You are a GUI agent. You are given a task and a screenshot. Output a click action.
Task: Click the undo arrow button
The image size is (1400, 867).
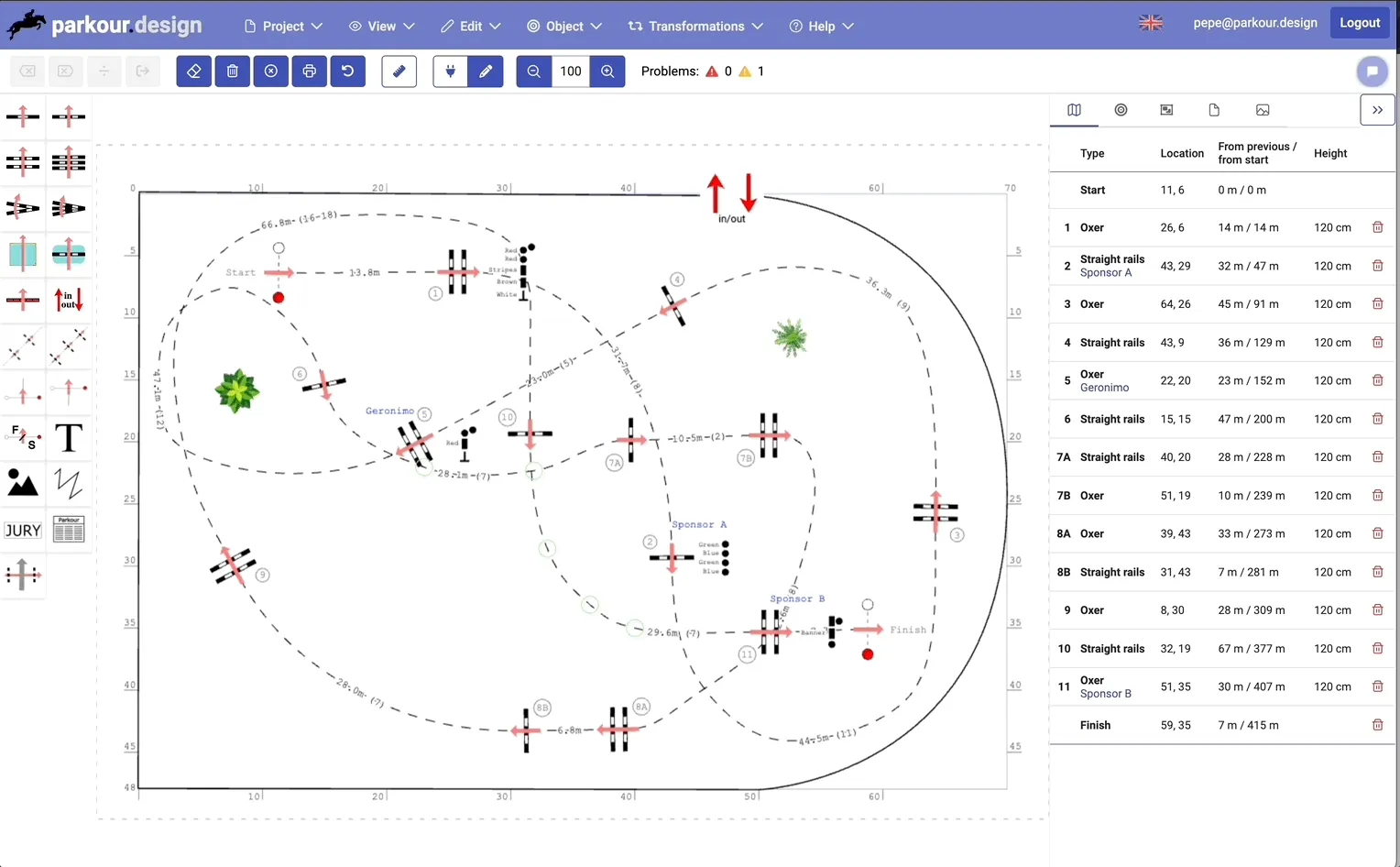click(347, 71)
